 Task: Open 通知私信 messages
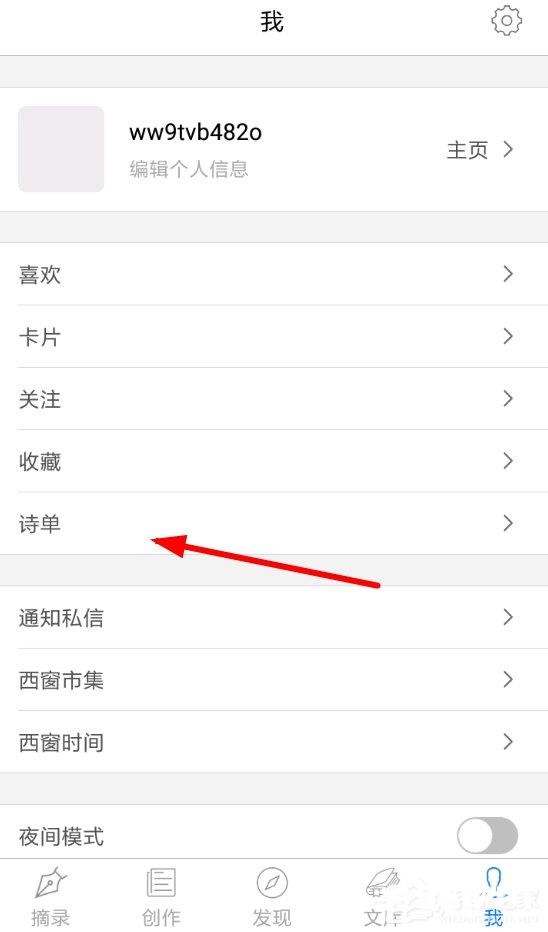click(274, 618)
